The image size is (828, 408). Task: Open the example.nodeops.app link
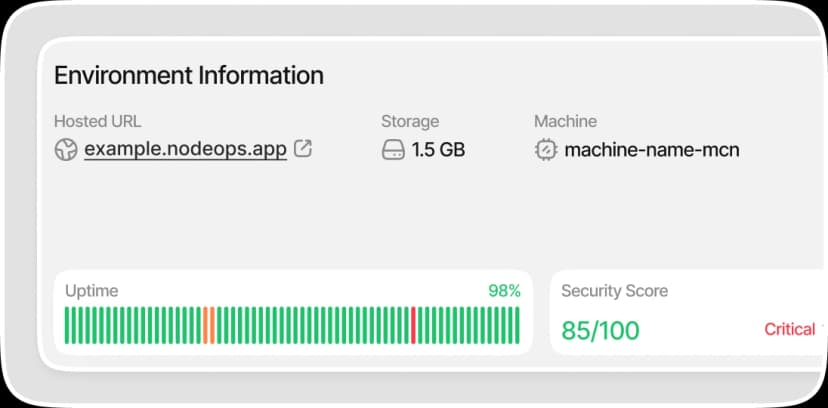pyautogui.click(x=185, y=150)
